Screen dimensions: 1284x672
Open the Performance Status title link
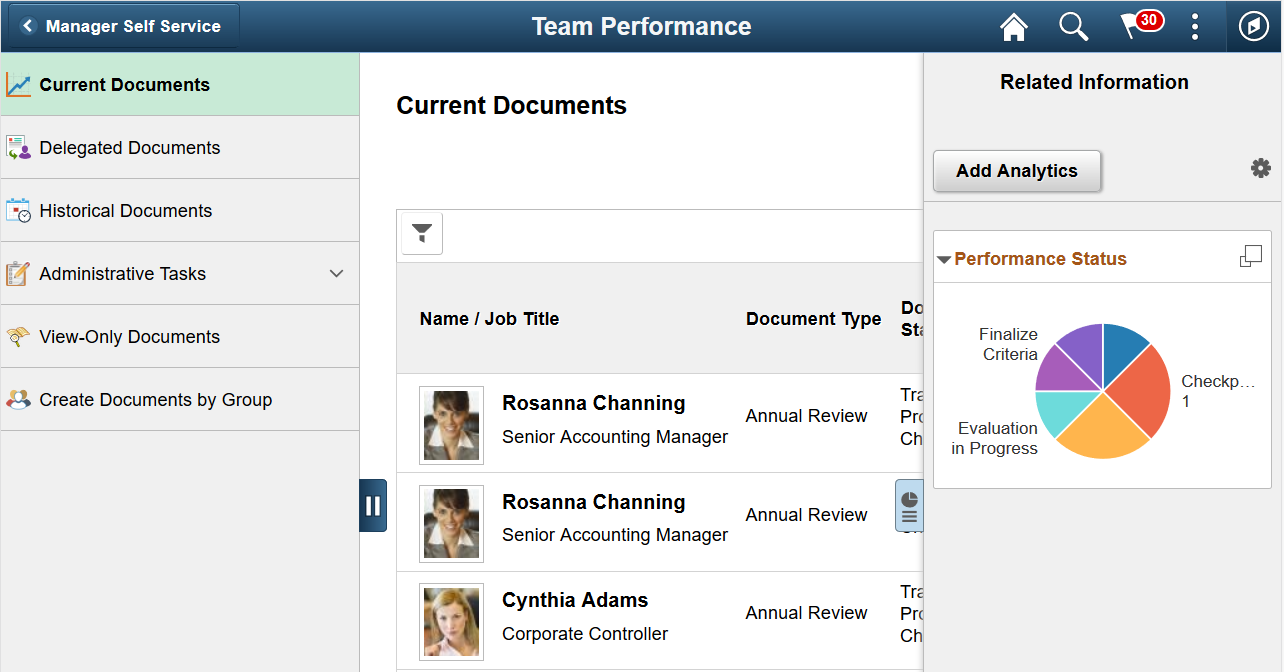pos(1040,259)
